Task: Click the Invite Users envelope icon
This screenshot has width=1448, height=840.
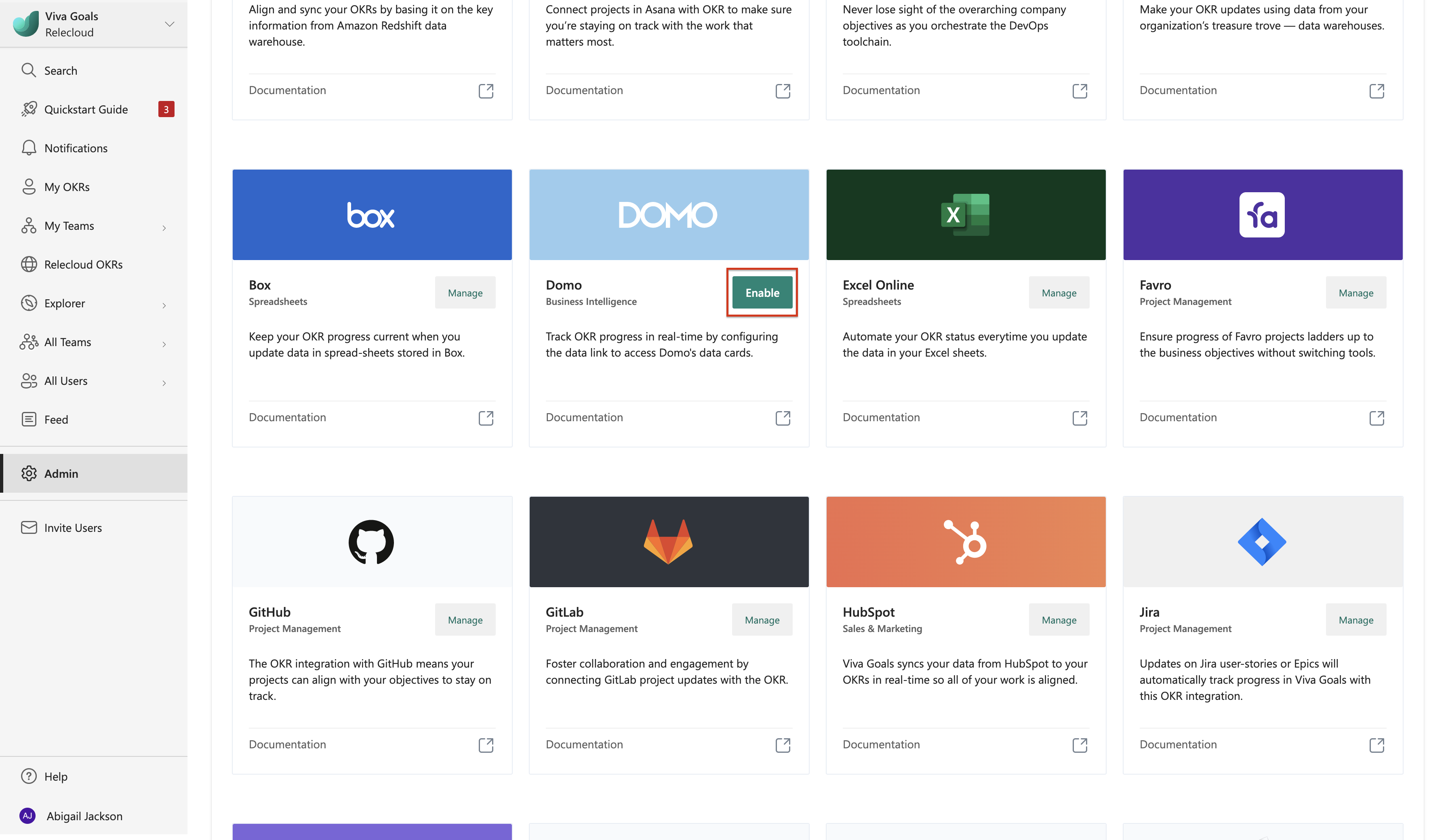Action: 29,527
